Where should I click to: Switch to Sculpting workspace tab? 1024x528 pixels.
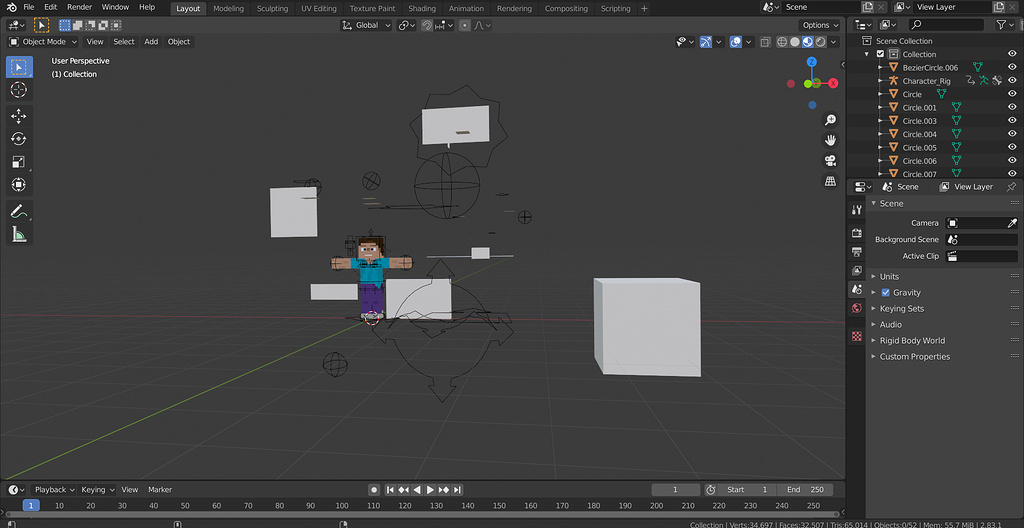pos(272,8)
